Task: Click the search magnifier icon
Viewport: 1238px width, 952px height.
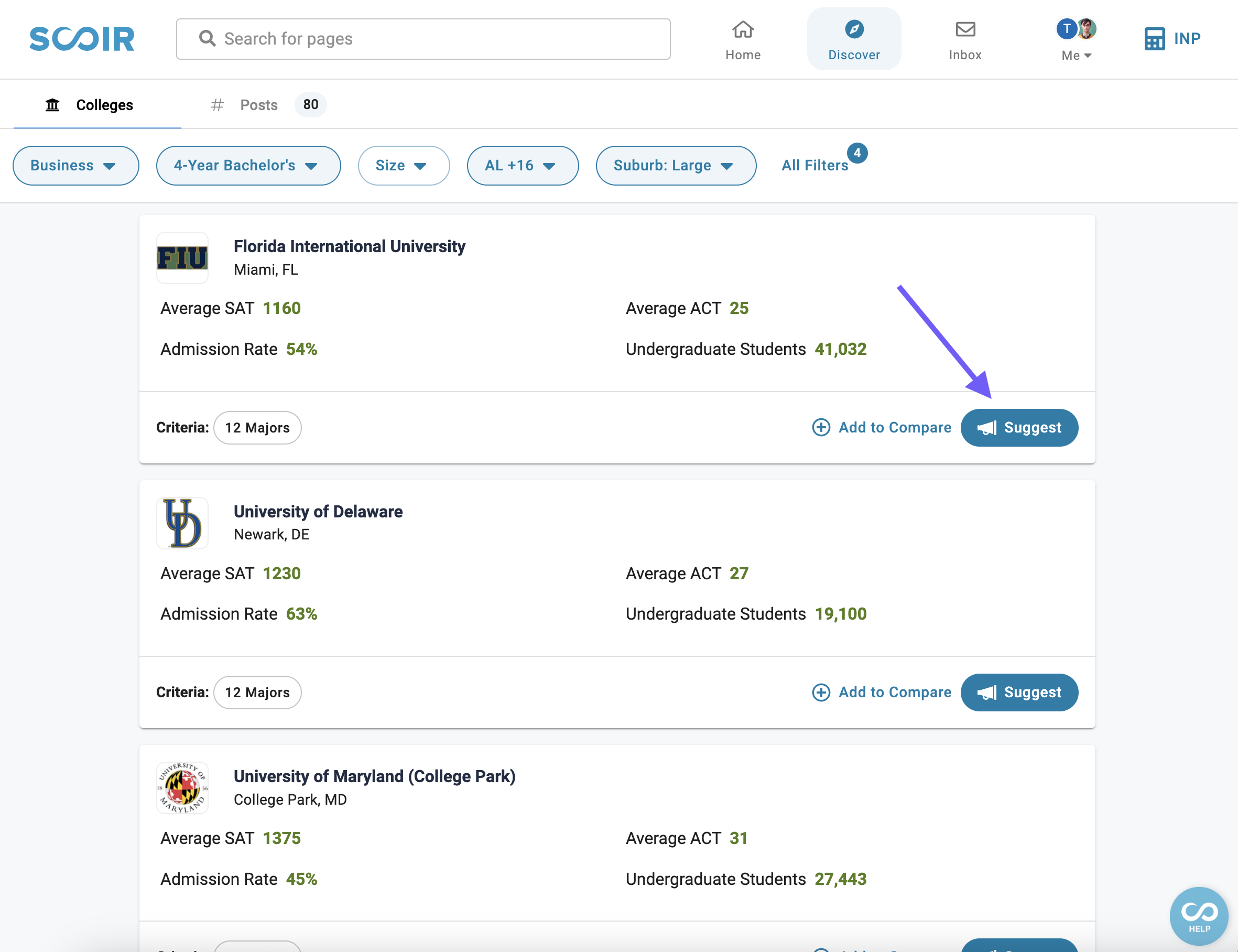Action: (x=208, y=39)
